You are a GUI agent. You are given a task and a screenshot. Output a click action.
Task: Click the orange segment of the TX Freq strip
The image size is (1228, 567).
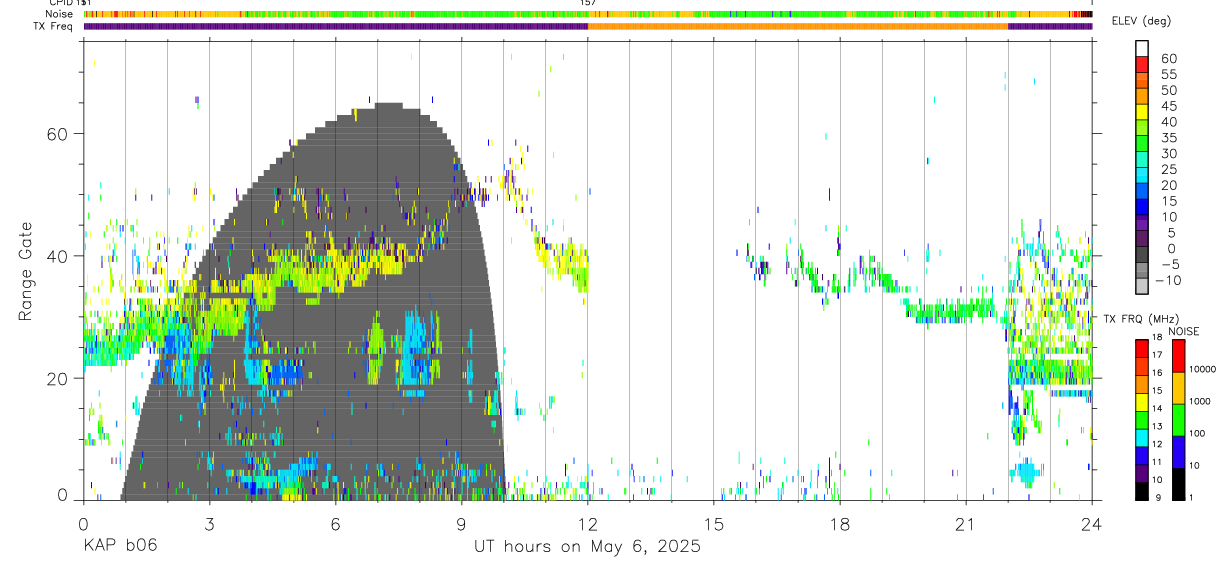(798, 26)
